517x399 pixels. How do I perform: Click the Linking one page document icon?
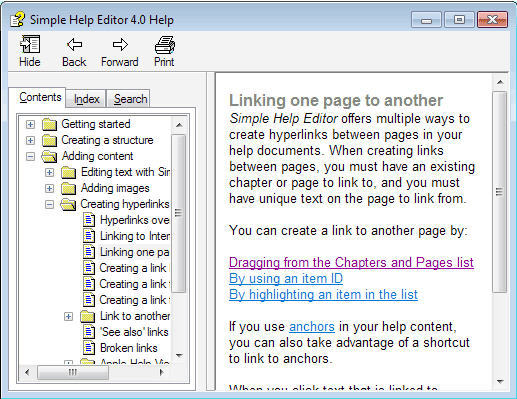89,252
